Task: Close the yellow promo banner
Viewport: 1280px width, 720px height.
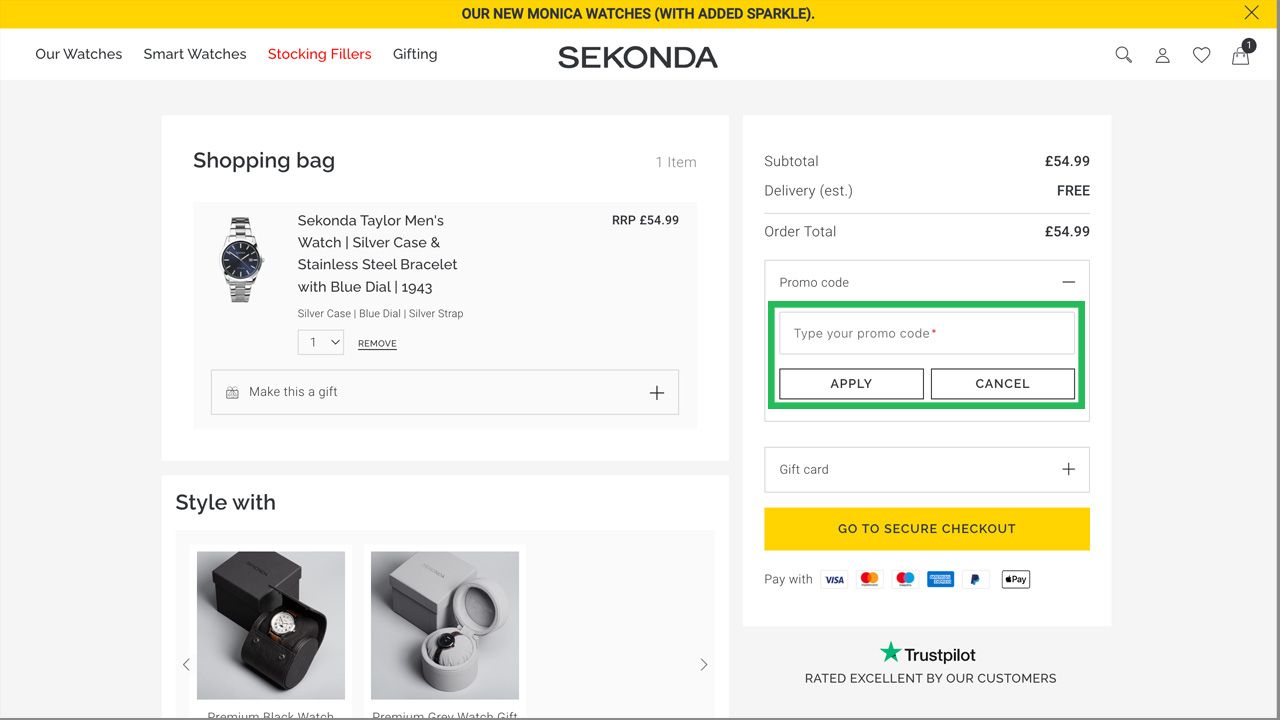Action: [x=1251, y=13]
